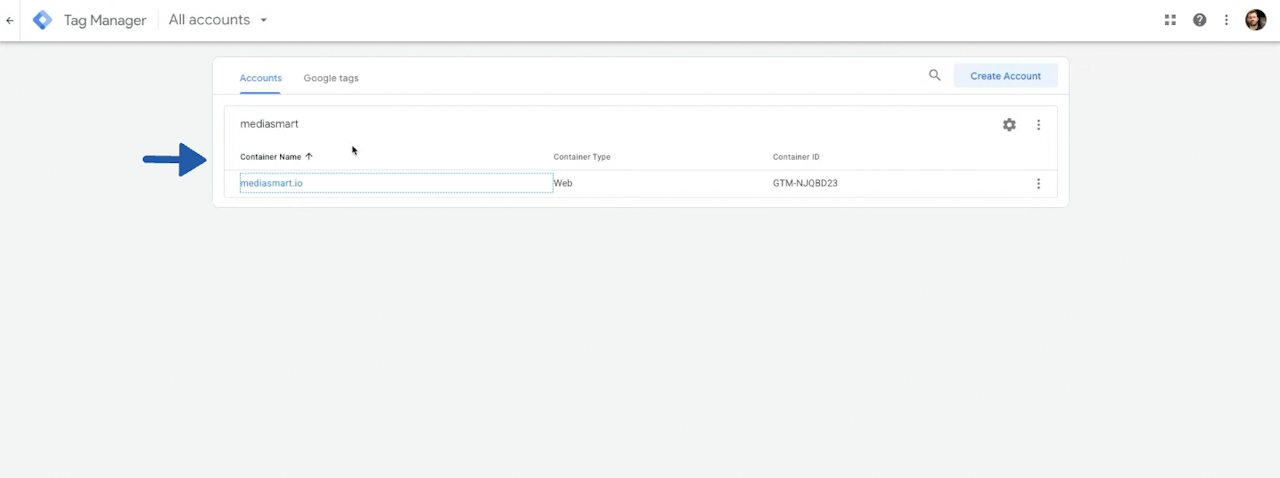Open the mediasmart.io container link
The image size is (1280, 478).
pos(271,184)
